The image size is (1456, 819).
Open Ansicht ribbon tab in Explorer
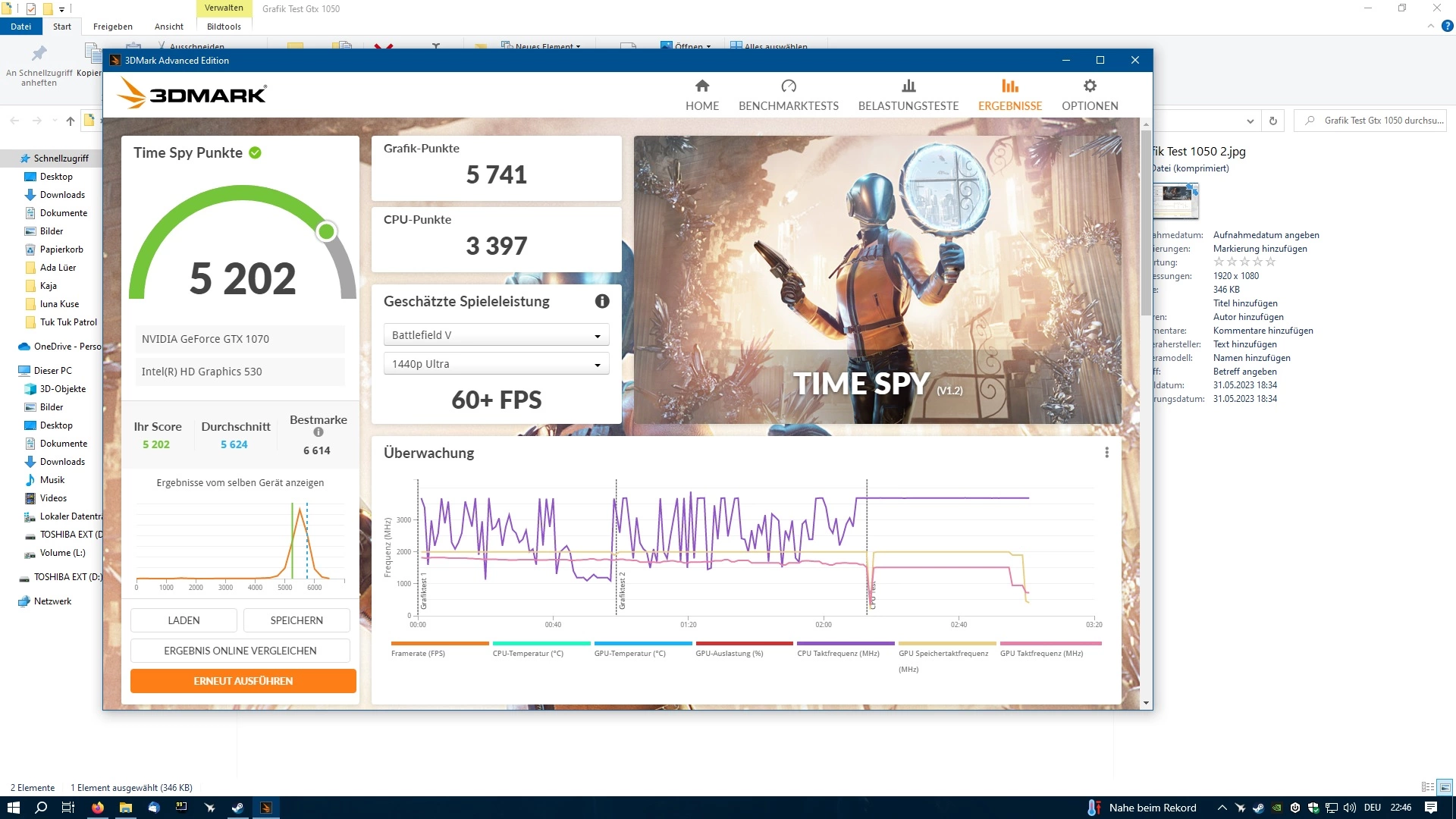[169, 27]
